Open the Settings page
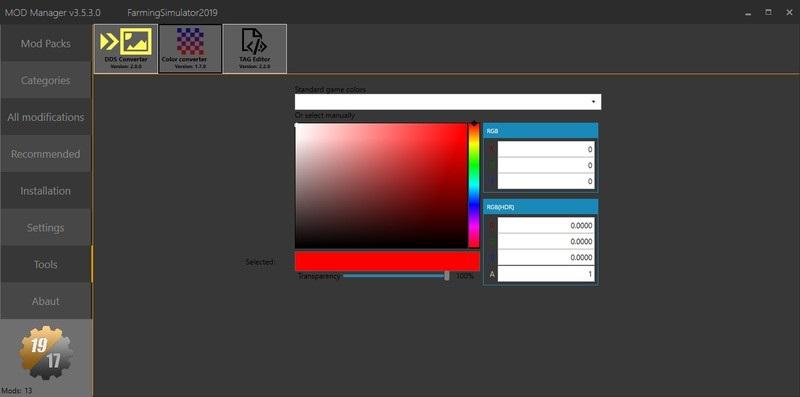Screen dimensions: 800x397 (x=46, y=228)
